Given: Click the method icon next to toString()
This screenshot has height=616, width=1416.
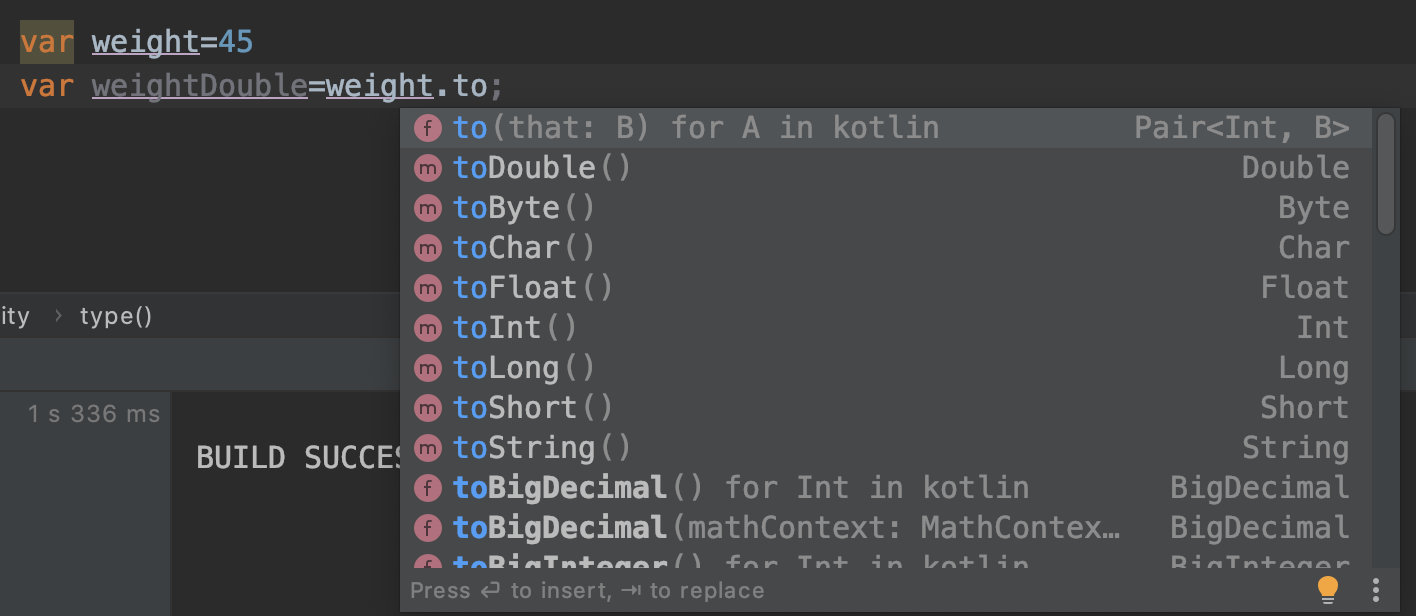Looking at the screenshot, I should point(428,448).
